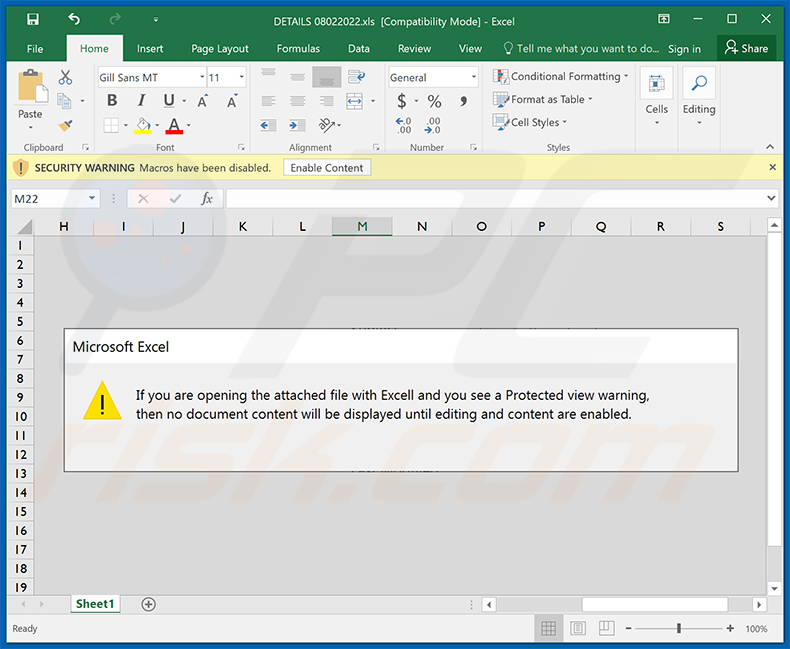
Task: Merge and center cells icon
Action: click(355, 101)
